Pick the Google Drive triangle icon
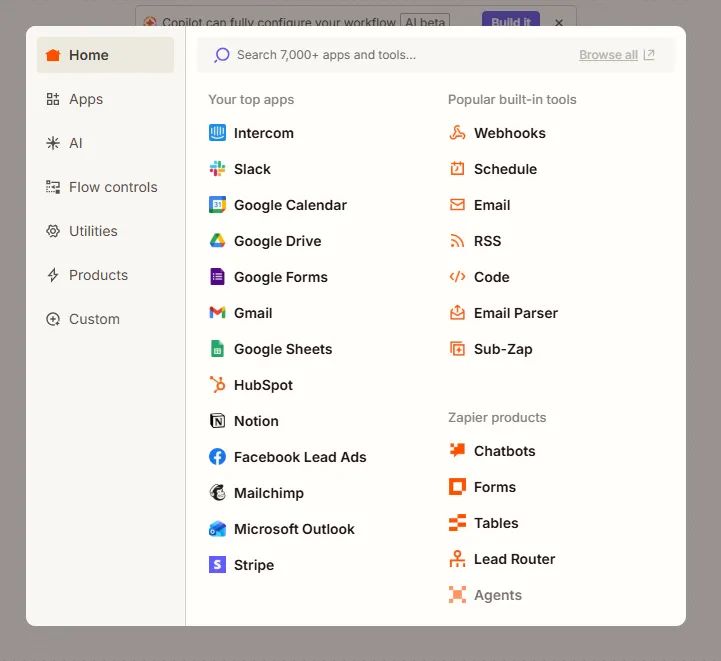Screen dimensions: 721x661 pyautogui.click(x=217, y=240)
